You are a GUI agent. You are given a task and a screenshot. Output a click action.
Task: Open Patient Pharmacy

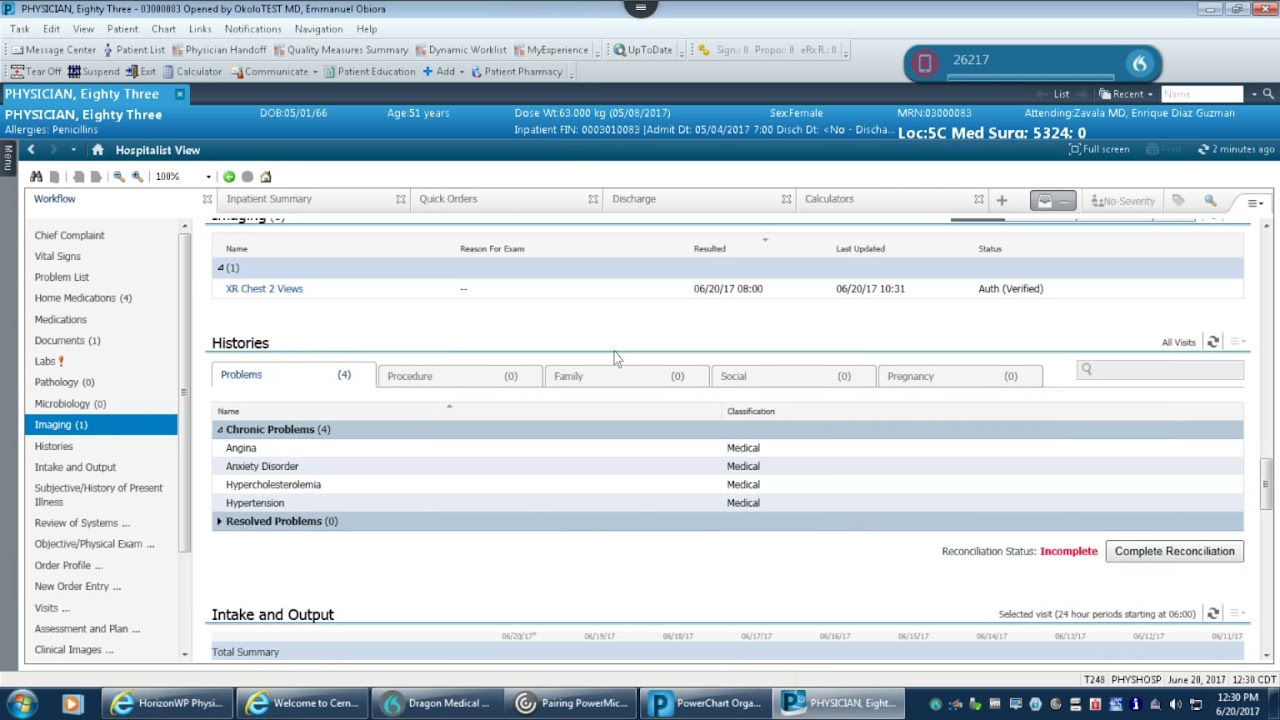[516, 71]
